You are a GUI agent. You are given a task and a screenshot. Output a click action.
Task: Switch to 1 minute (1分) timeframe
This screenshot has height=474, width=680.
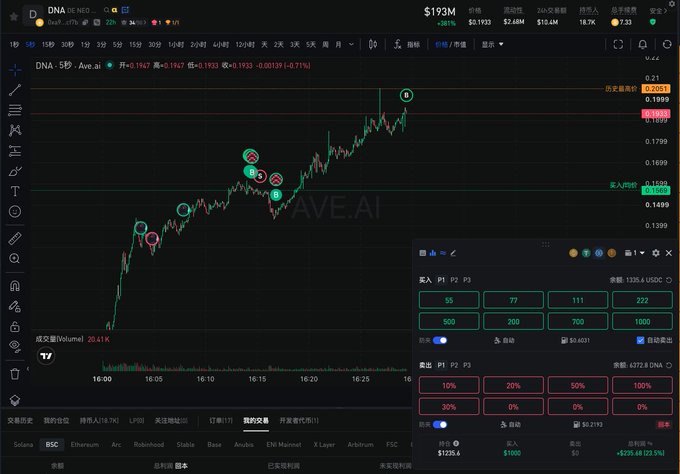85,44
